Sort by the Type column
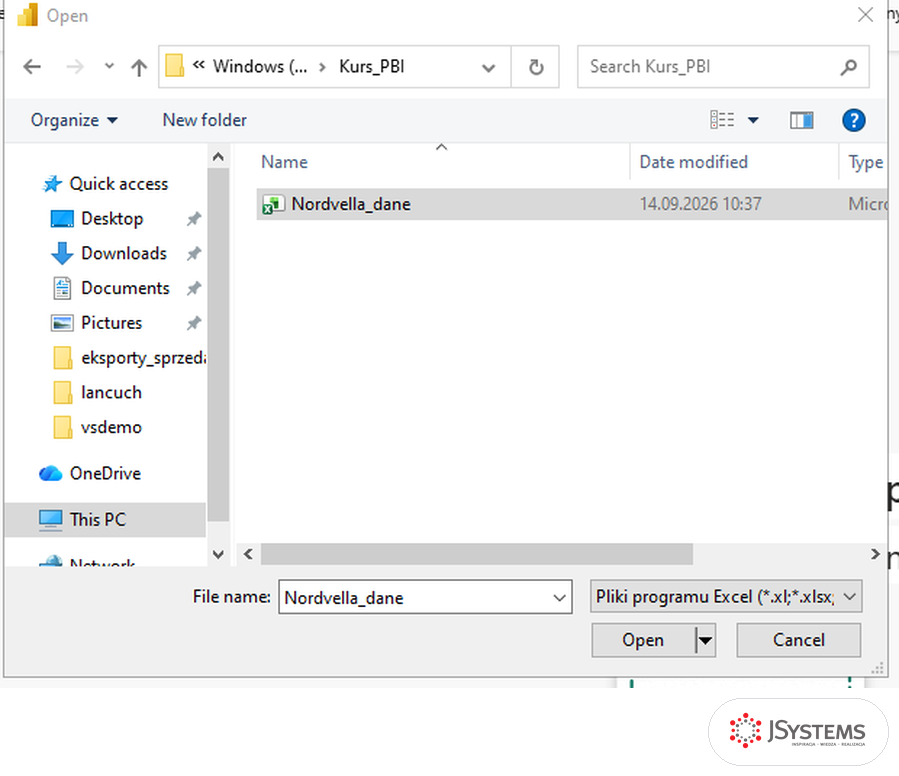The image size is (899, 776). [x=865, y=162]
